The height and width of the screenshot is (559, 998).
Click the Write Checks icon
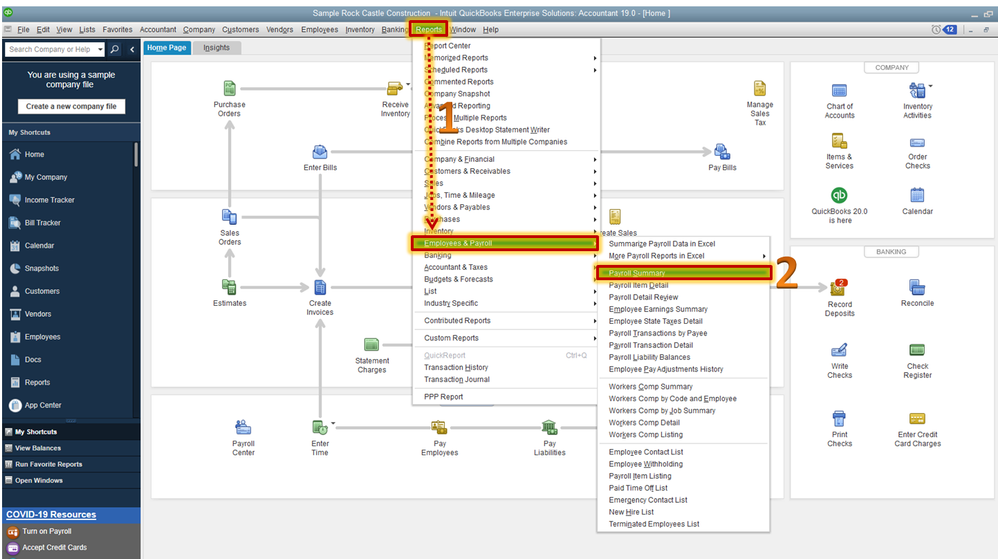[x=839, y=350]
